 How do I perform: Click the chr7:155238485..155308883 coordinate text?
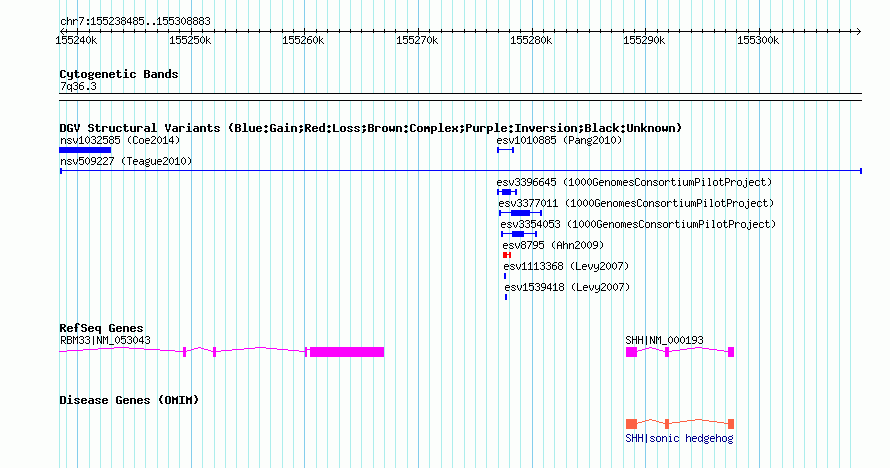tap(135, 21)
